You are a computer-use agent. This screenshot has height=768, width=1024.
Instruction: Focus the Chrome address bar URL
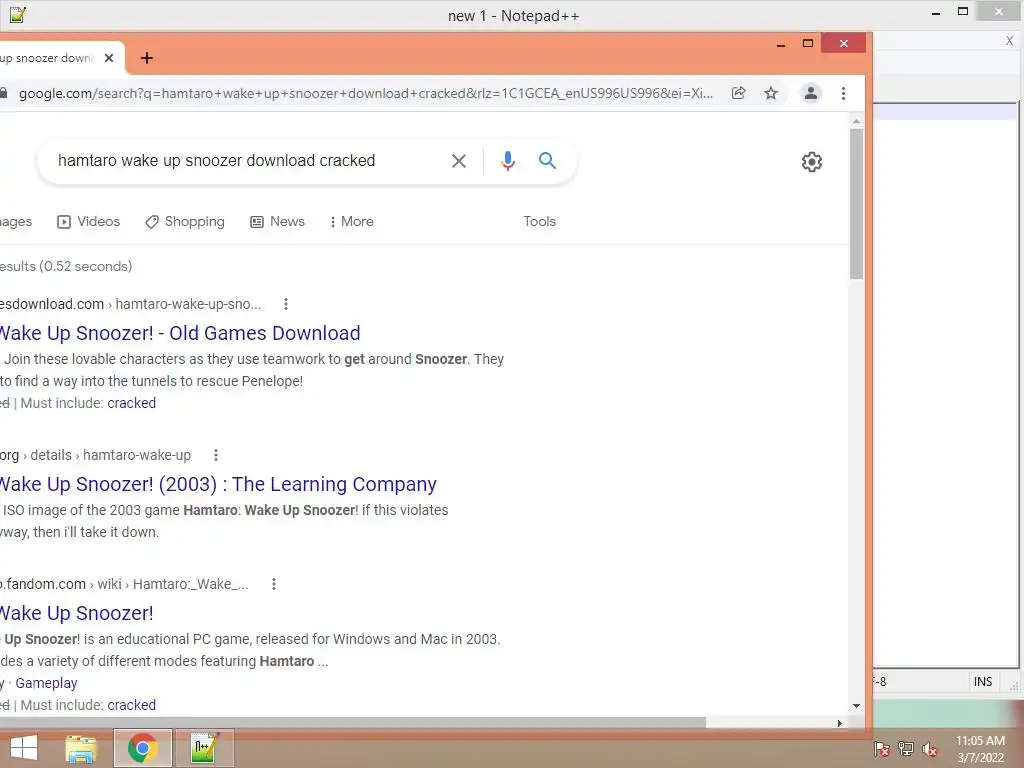(x=366, y=93)
